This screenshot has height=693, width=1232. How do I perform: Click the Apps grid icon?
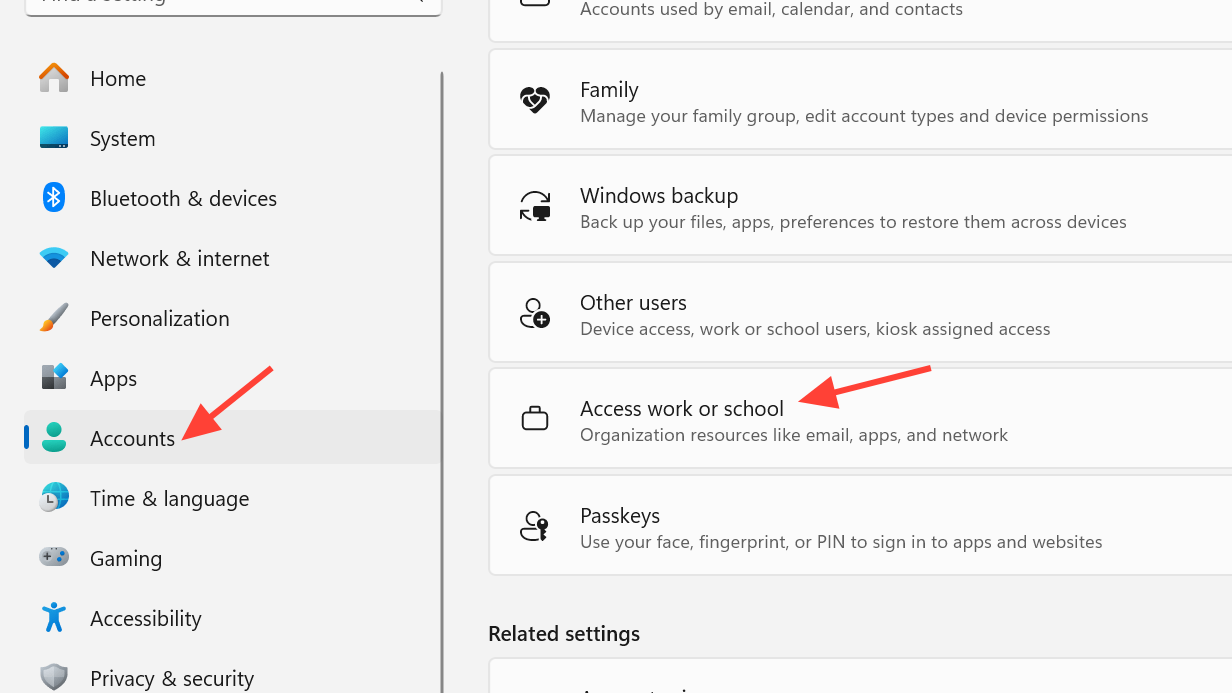pos(54,378)
